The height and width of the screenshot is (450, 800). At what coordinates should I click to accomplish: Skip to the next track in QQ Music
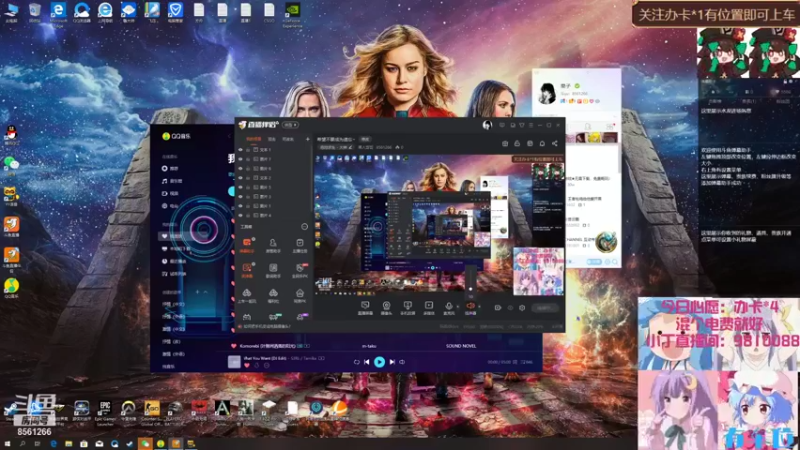point(392,362)
